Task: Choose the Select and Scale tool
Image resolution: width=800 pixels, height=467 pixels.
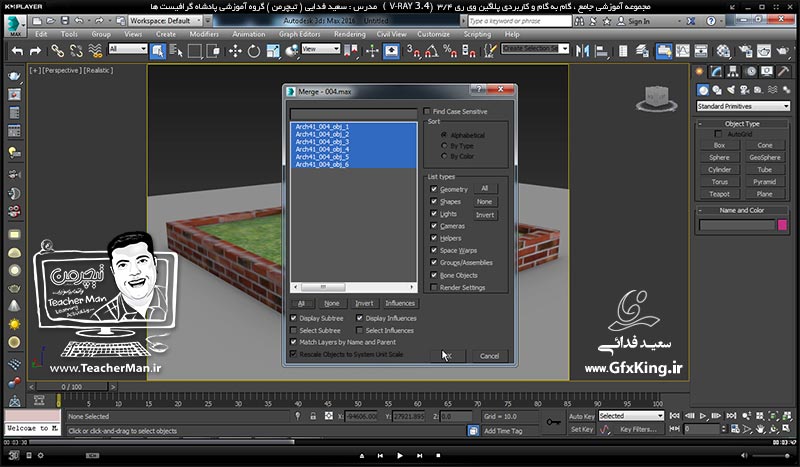Action: [x=273, y=51]
